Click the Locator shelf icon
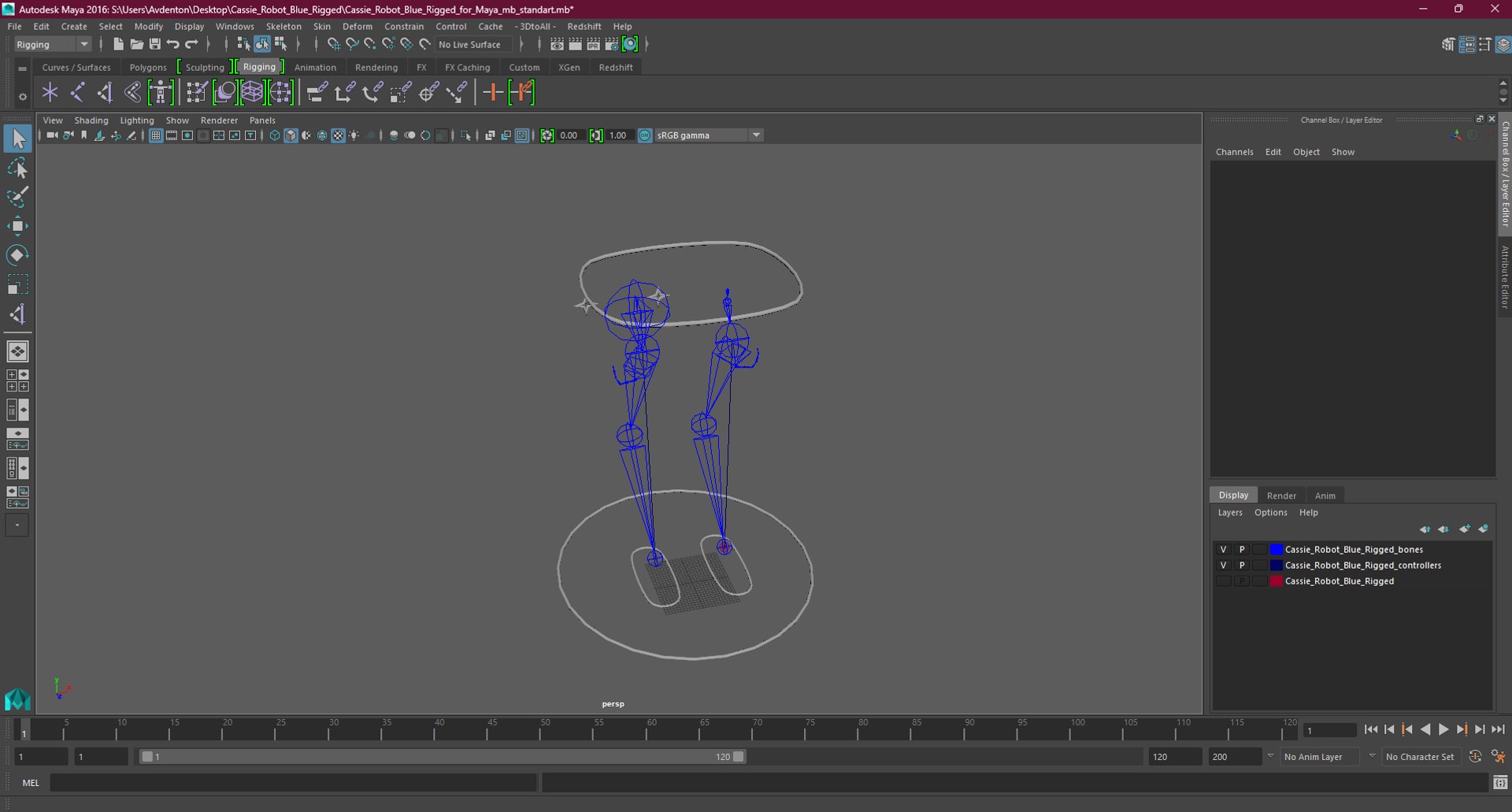Image resolution: width=1512 pixels, height=812 pixels. pyautogui.click(x=50, y=93)
